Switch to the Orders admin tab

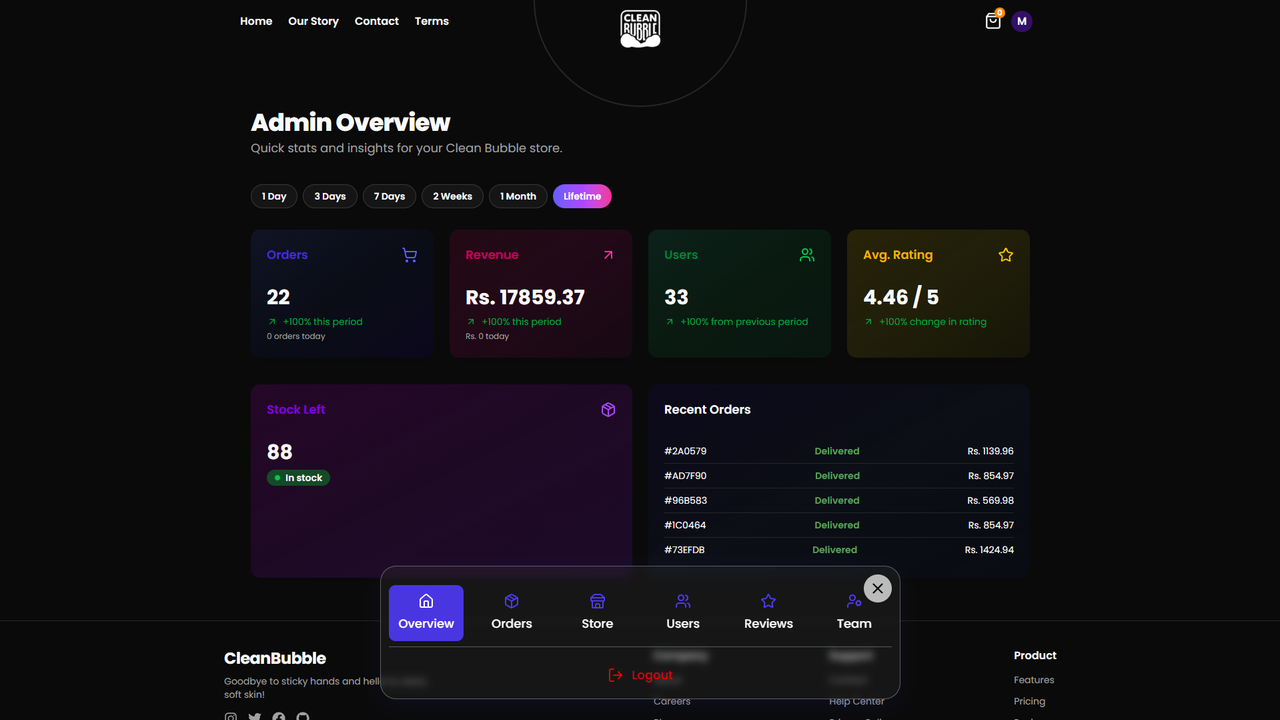(x=512, y=613)
